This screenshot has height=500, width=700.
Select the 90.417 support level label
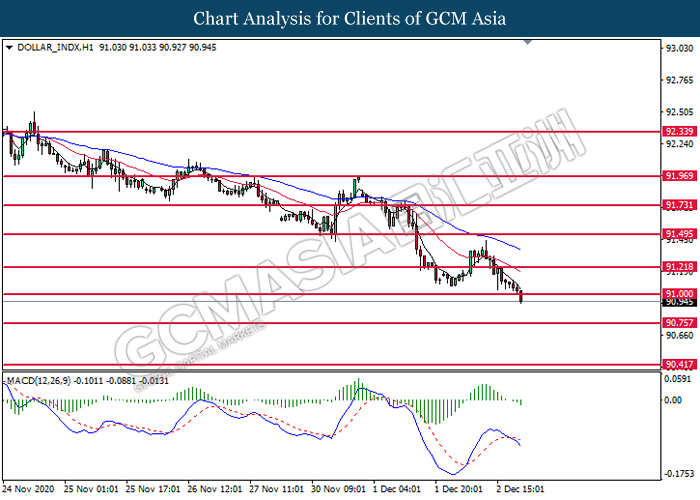[x=679, y=364]
